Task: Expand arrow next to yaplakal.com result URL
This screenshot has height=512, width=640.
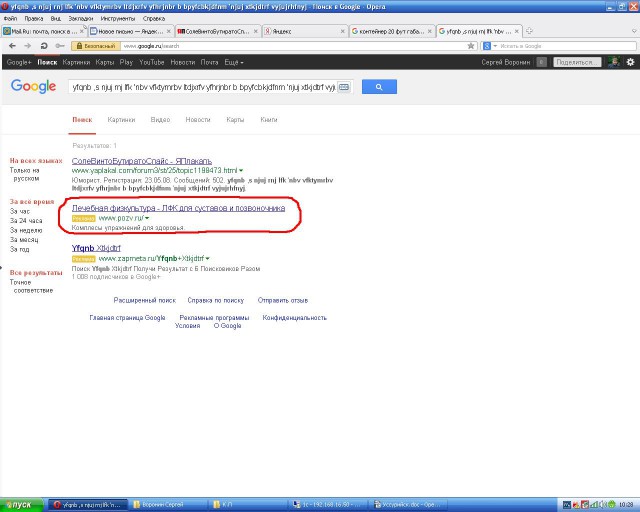Action: (241, 170)
